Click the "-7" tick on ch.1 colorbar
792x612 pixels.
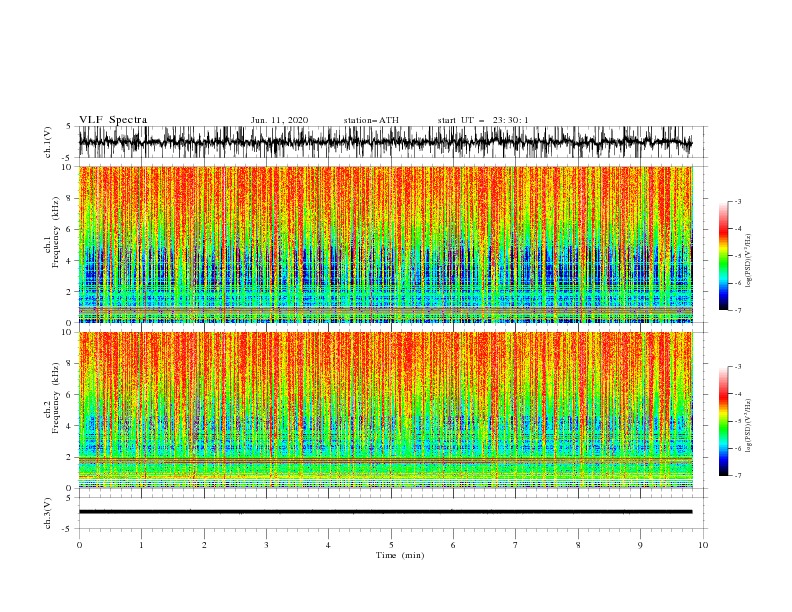tap(738, 310)
